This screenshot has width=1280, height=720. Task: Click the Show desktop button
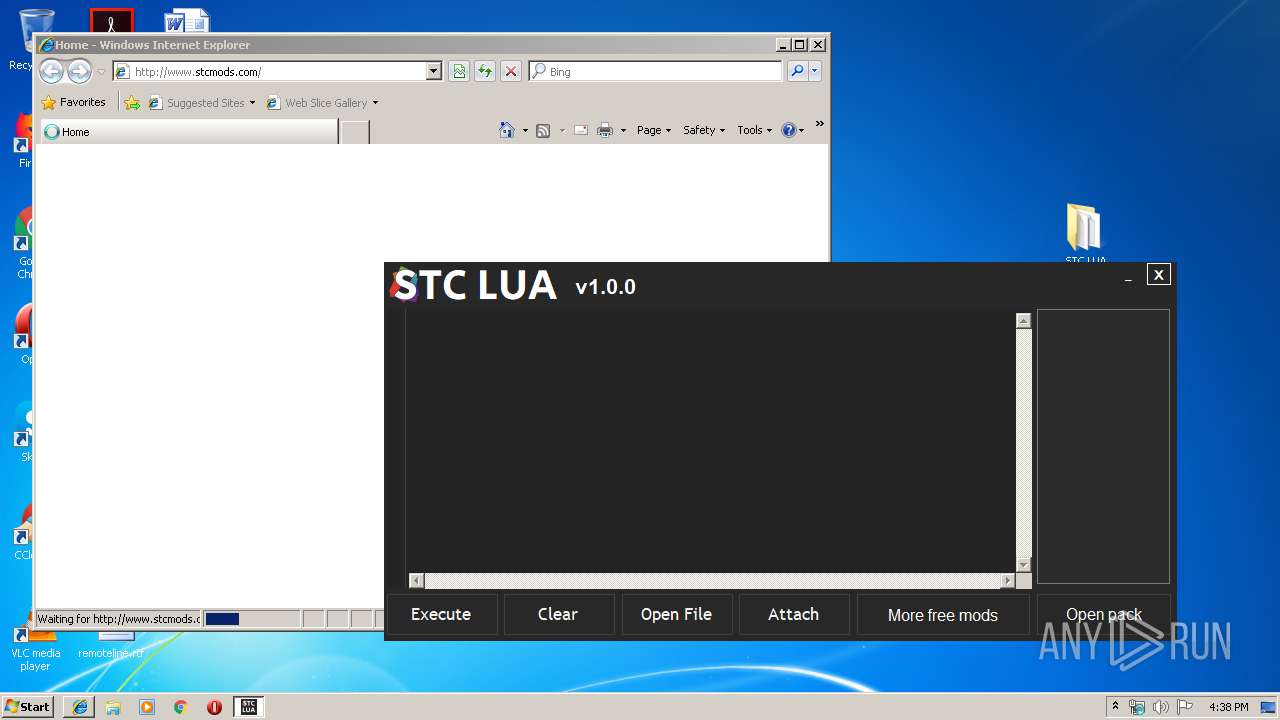(x=1270, y=707)
